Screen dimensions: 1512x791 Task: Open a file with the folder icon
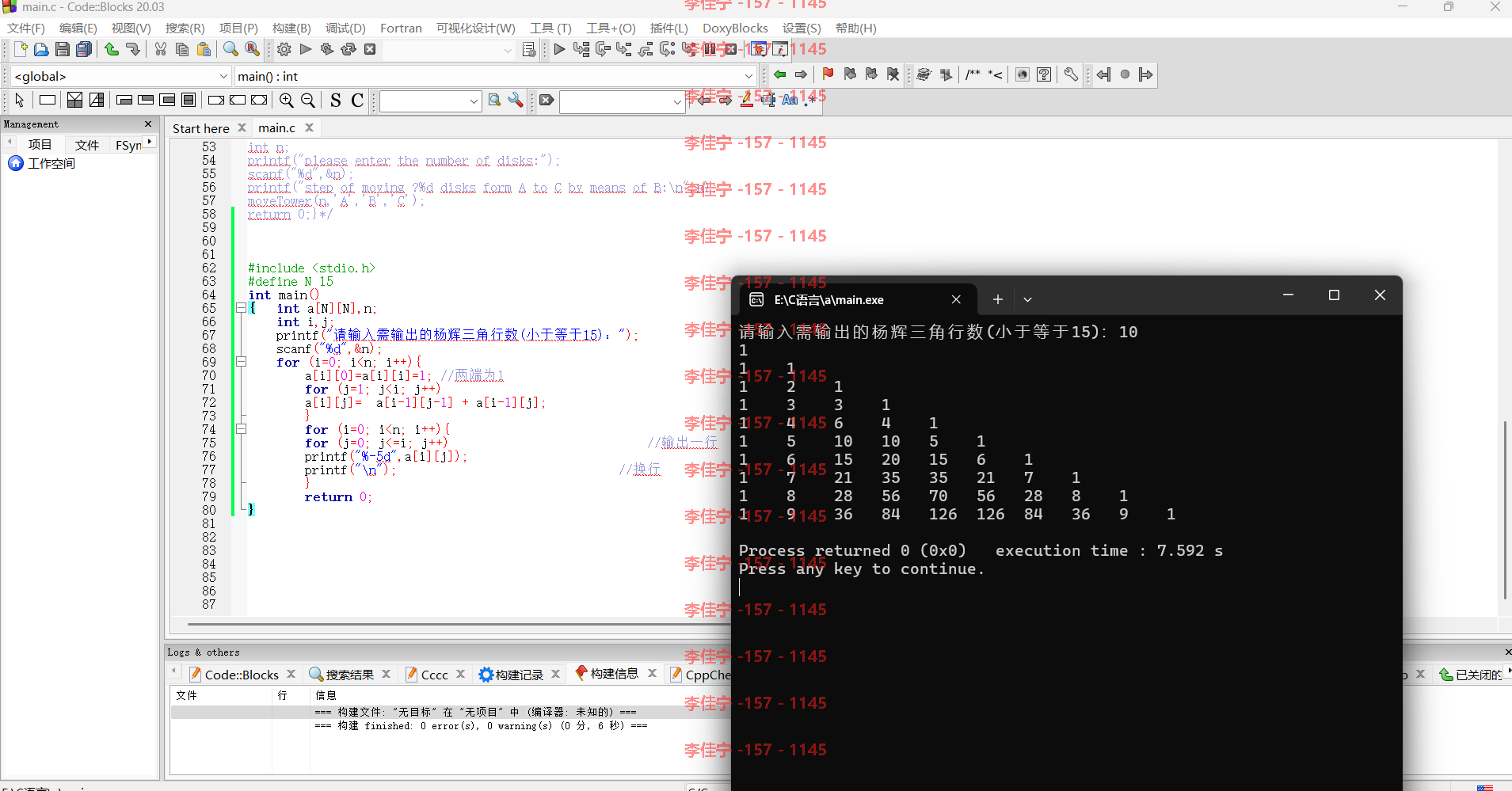41,49
